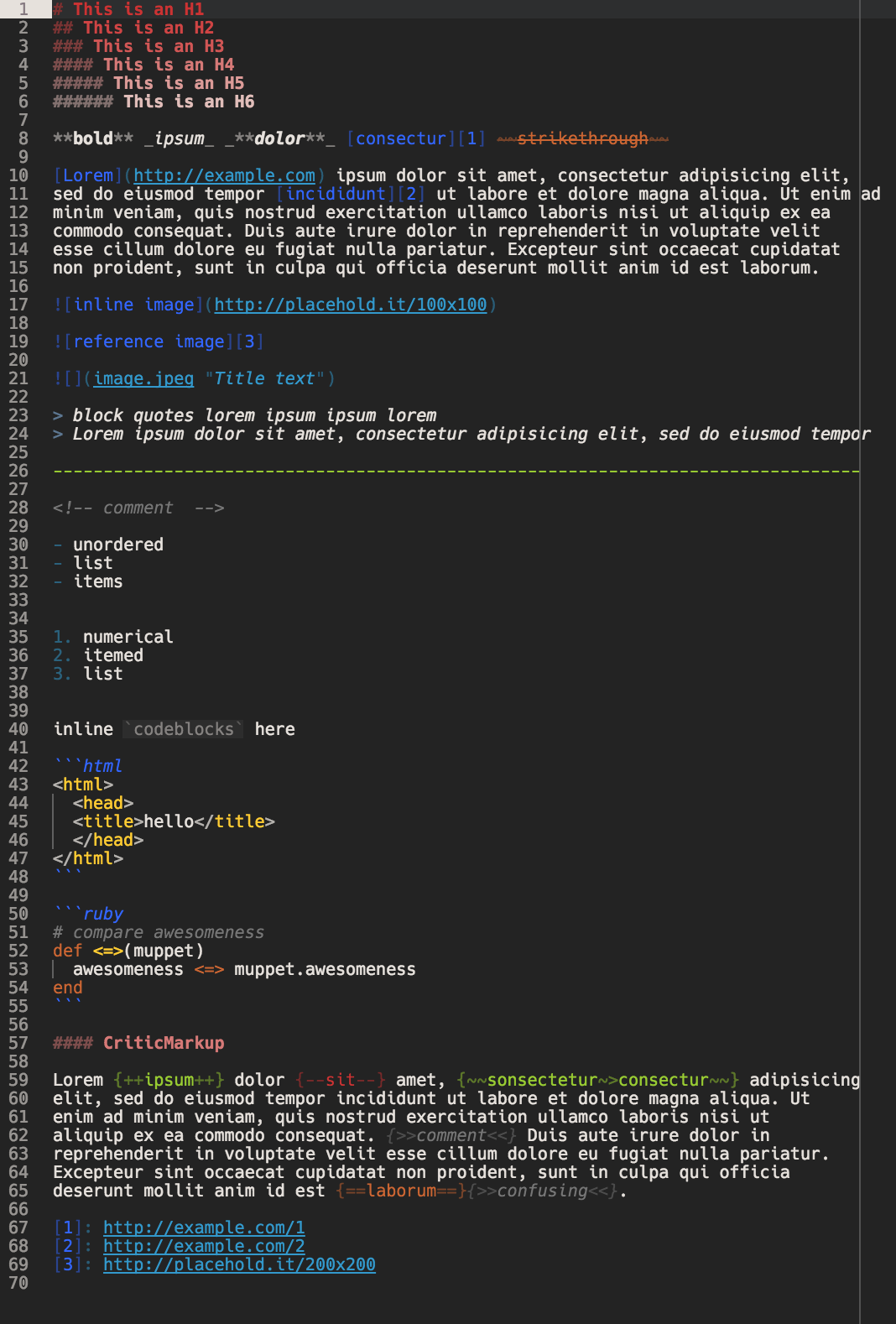Click the [consectur] reference link text
Image resolution: width=896 pixels, height=1324 pixels.
click(401, 138)
